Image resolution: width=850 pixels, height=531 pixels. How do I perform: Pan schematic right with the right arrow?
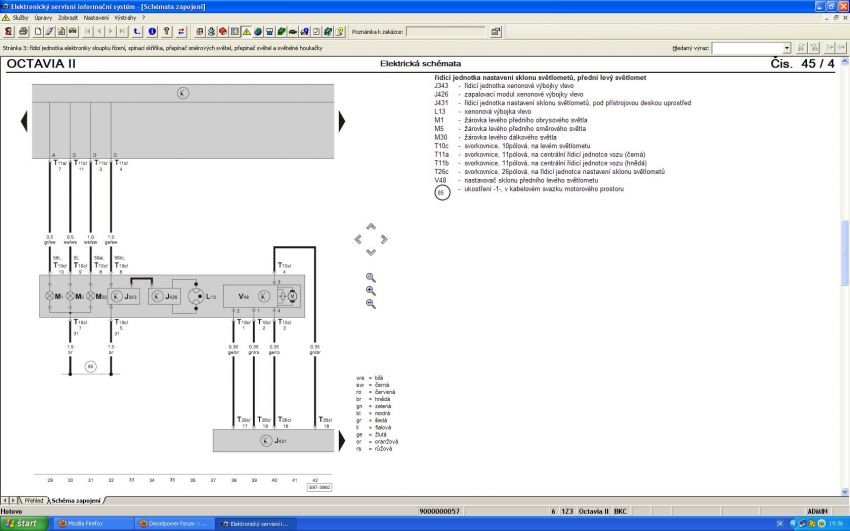(x=384, y=239)
